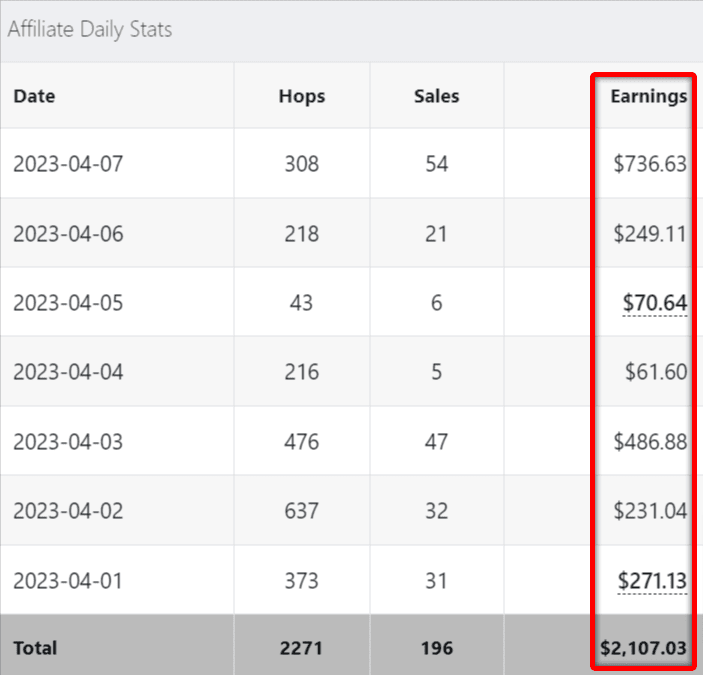The width and height of the screenshot is (703, 675).
Task: Click the $736.63 earnings value
Action: point(650,163)
